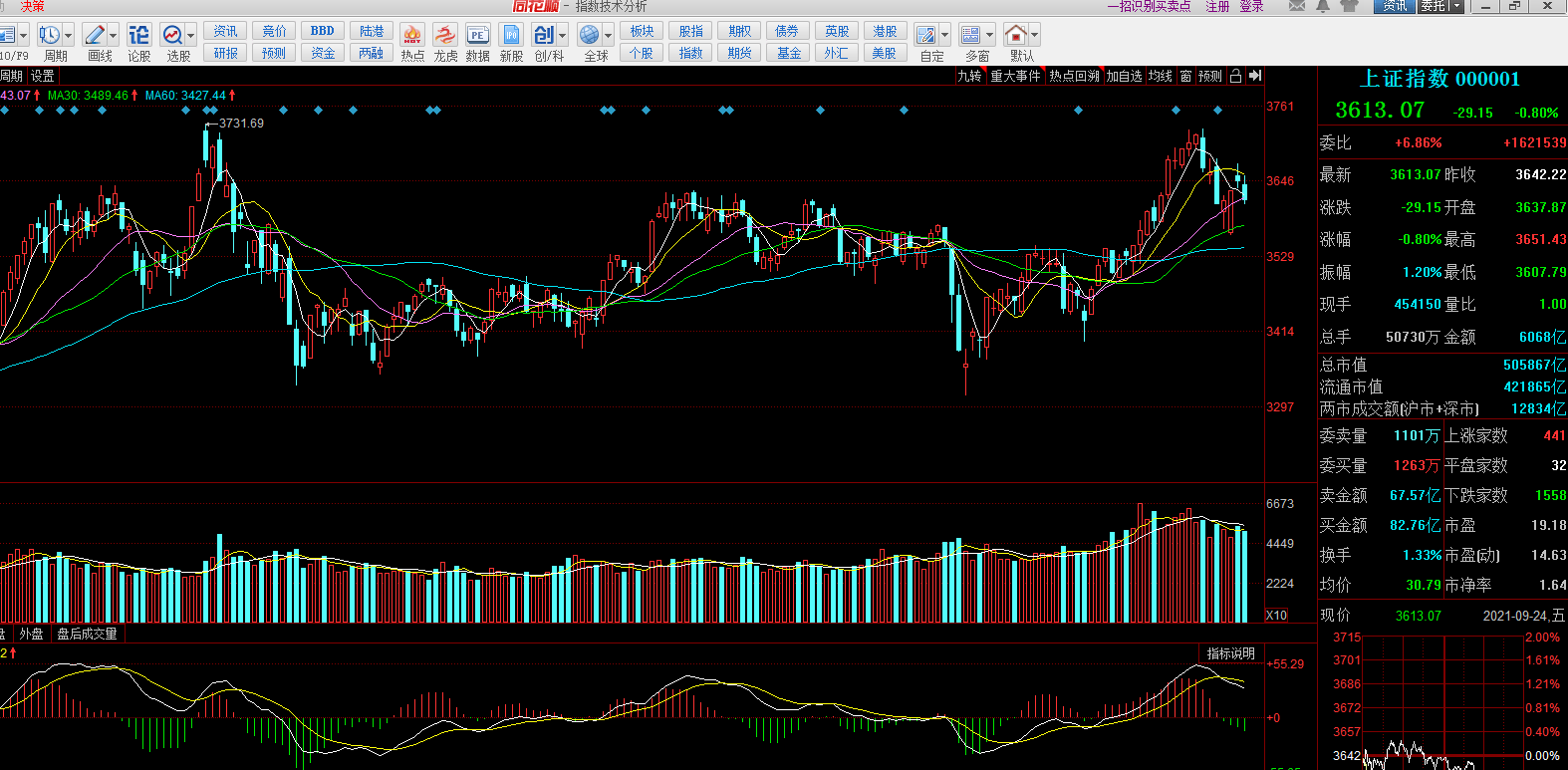
Task: Open the 指标说明 indicator description
Action: (1230, 653)
